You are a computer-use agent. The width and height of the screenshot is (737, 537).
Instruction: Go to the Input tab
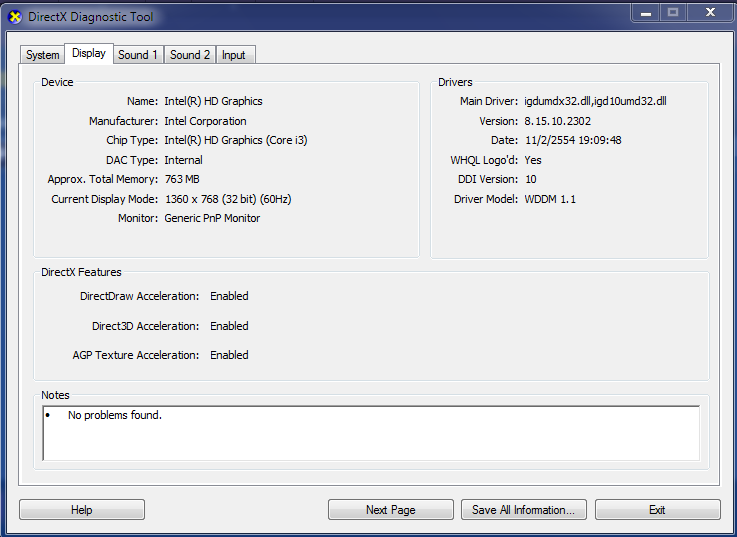(234, 55)
